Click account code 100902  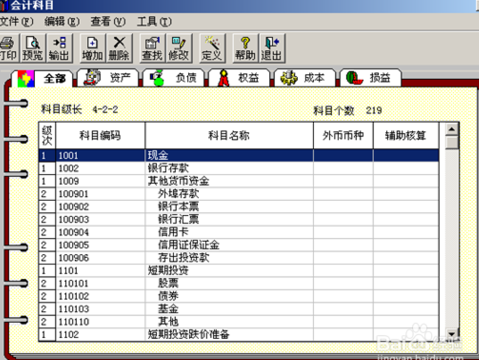click(74, 207)
